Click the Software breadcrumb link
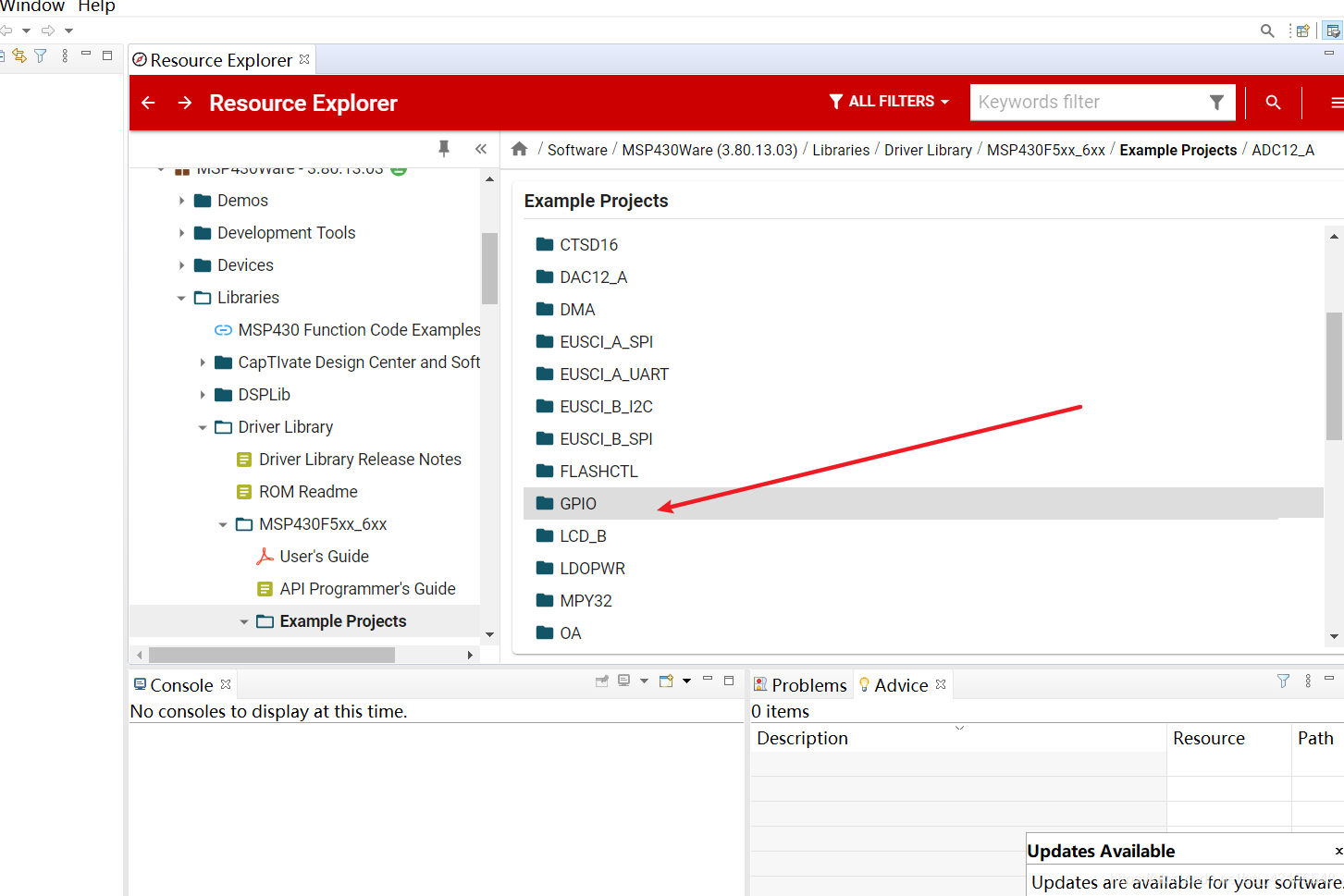The width and height of the screenshot is (1344, 896). [577, 150]
